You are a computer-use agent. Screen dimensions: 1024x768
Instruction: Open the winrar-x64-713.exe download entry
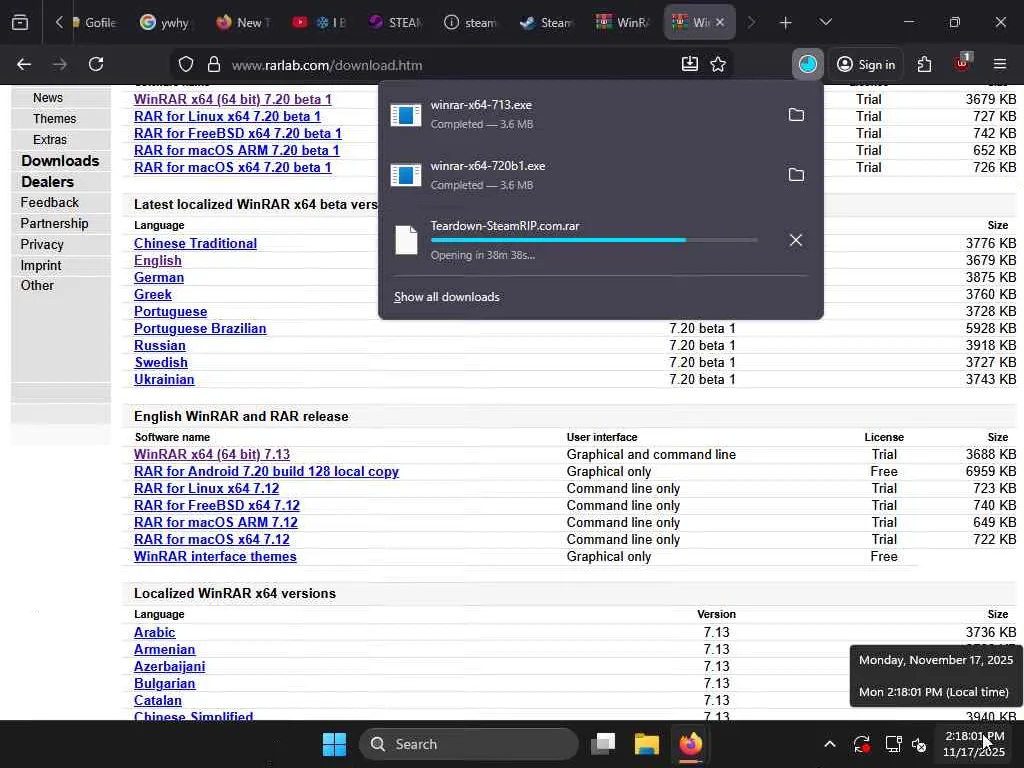581,114
